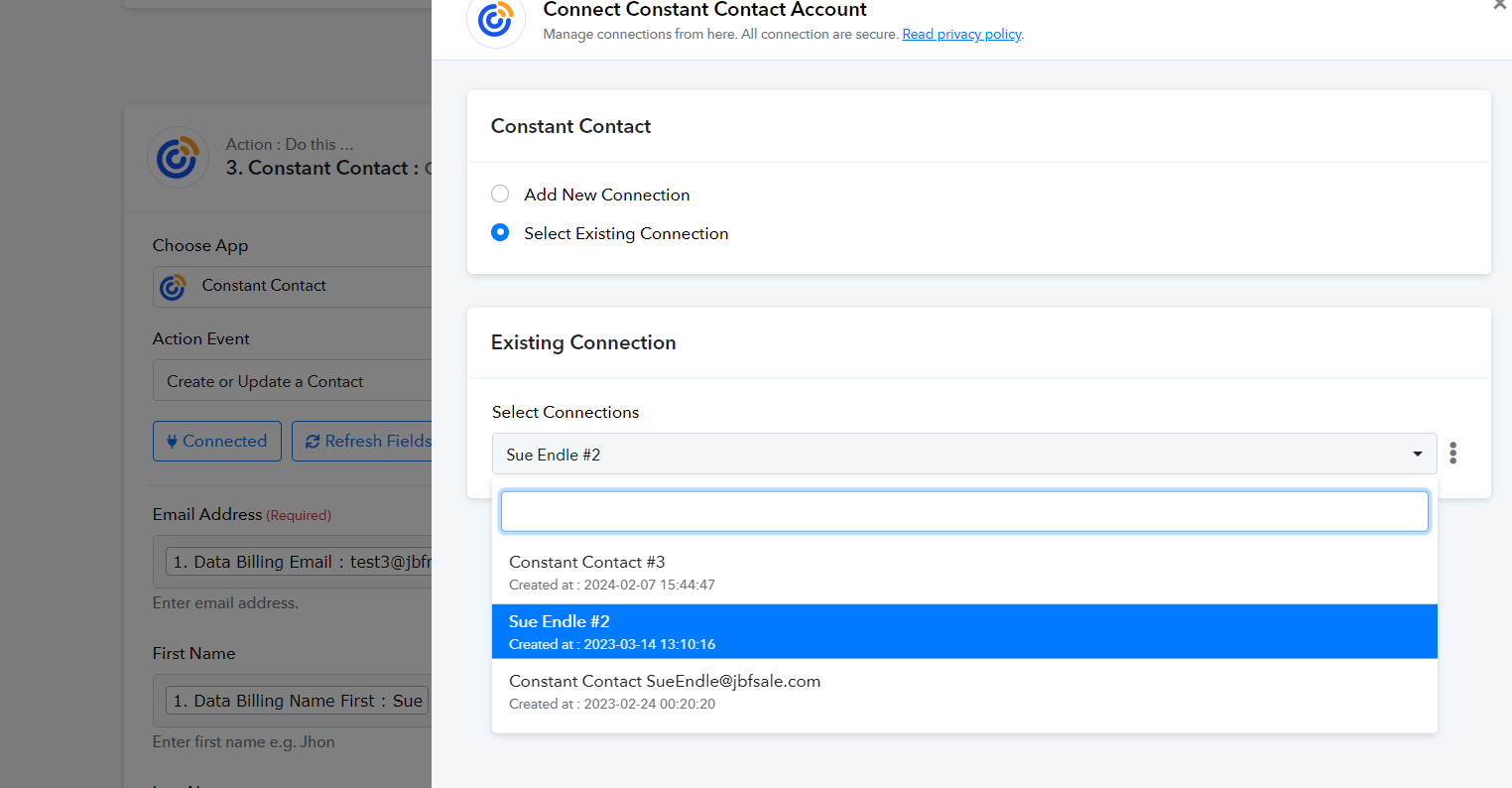Click the Constant Contact logo in dialog header
This screenshot has width=1512, height=788.
pos(495,20)
